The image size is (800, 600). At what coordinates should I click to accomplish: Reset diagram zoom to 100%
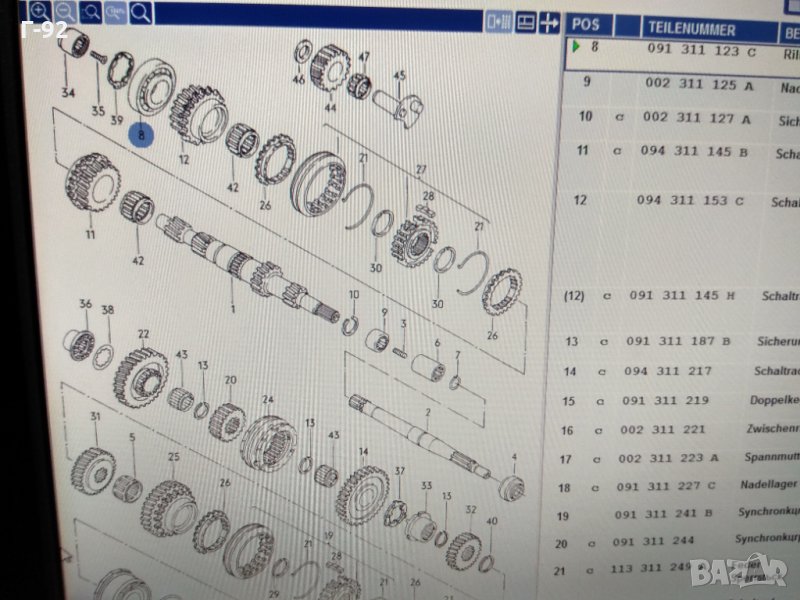pos(116,12)
